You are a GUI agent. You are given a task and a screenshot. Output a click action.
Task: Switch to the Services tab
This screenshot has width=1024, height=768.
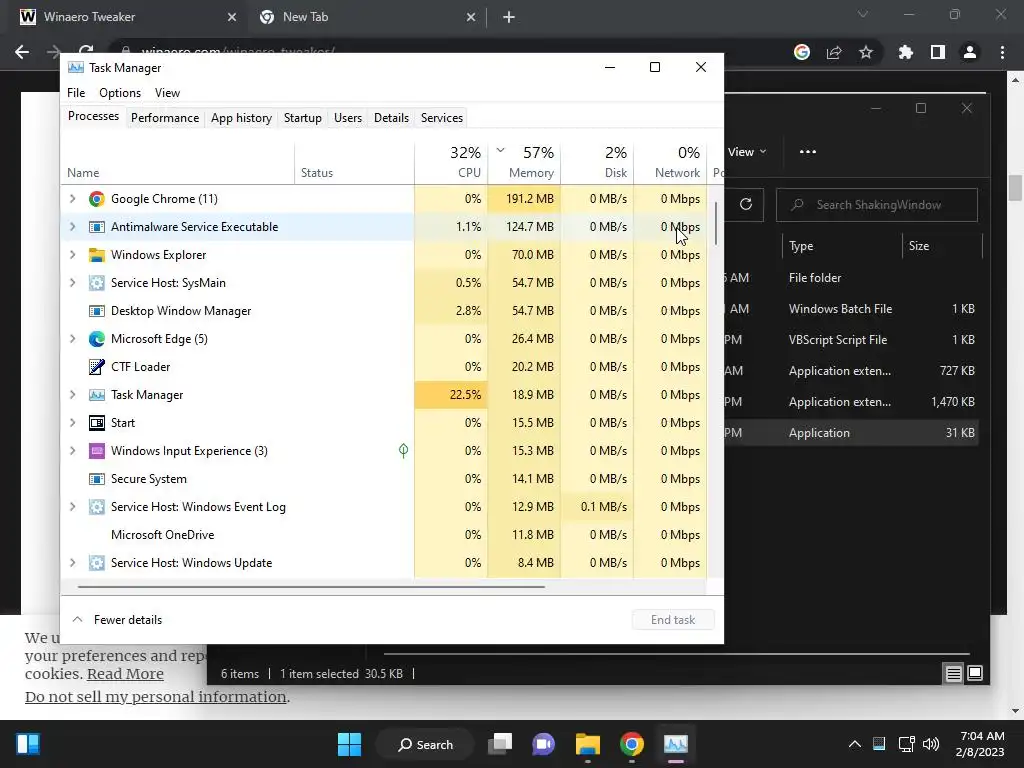(441, 118)
